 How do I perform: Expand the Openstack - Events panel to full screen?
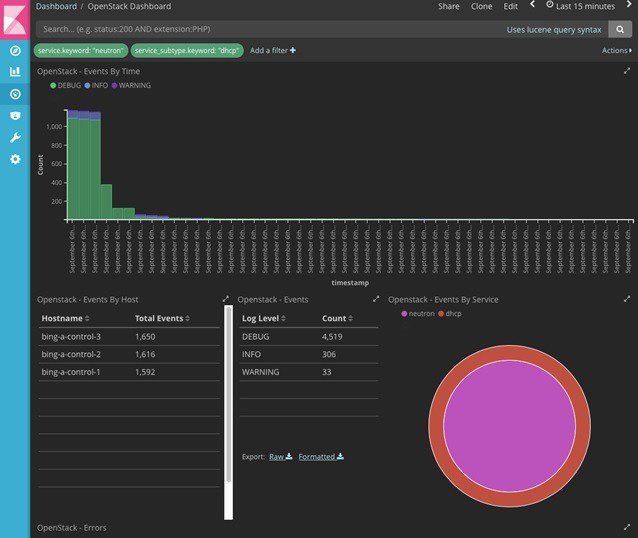(x=376, y=299)
